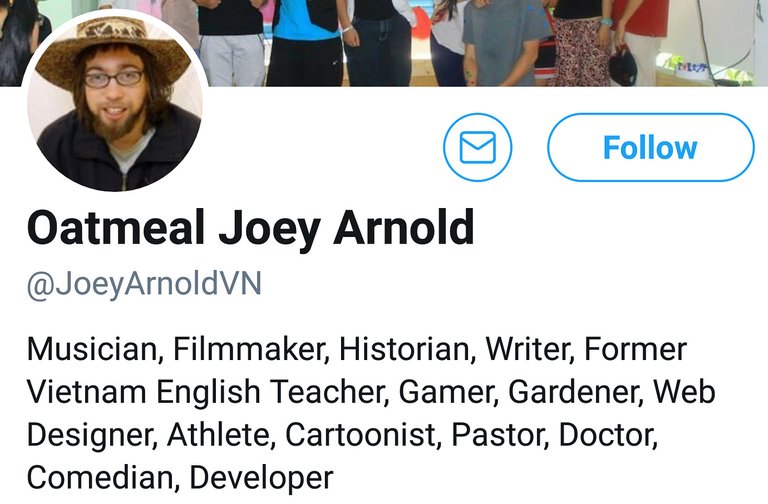
Task: Select the word Comedian in the bio
Action: pos(103,477)
